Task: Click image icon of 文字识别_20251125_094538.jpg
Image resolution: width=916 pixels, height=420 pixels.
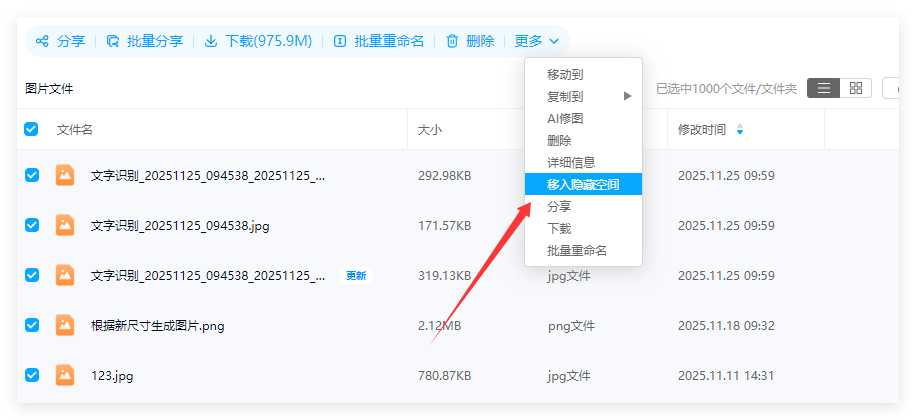Action: click(x=65, y=225)
